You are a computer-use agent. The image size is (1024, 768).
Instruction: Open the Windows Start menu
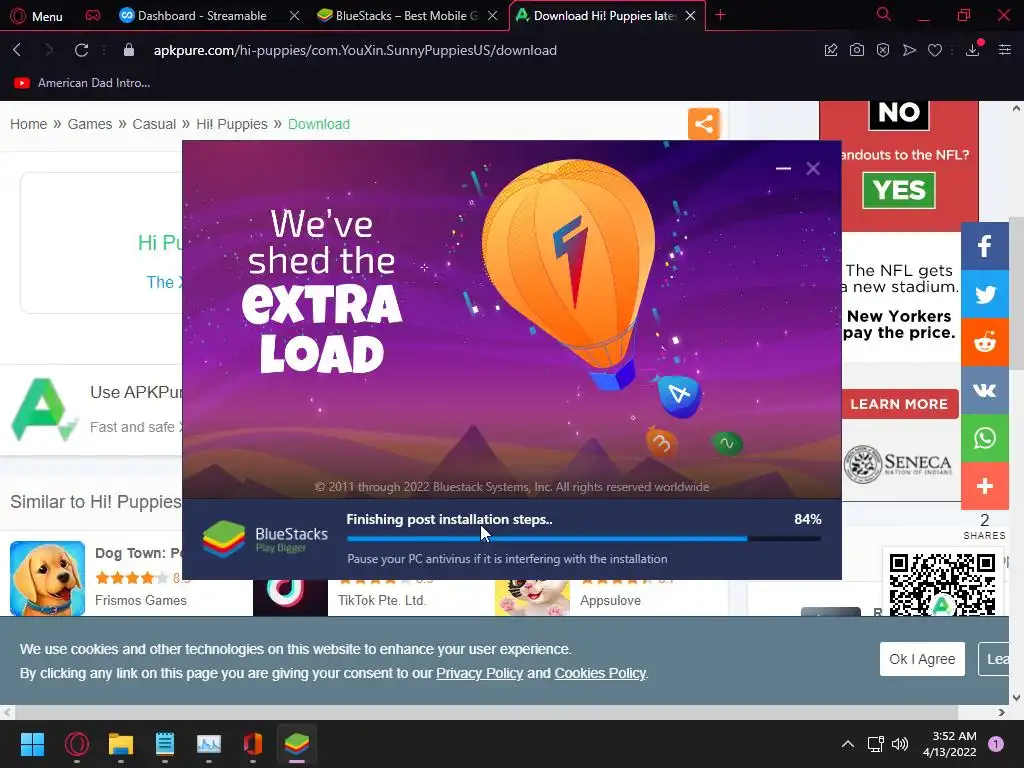32,744
